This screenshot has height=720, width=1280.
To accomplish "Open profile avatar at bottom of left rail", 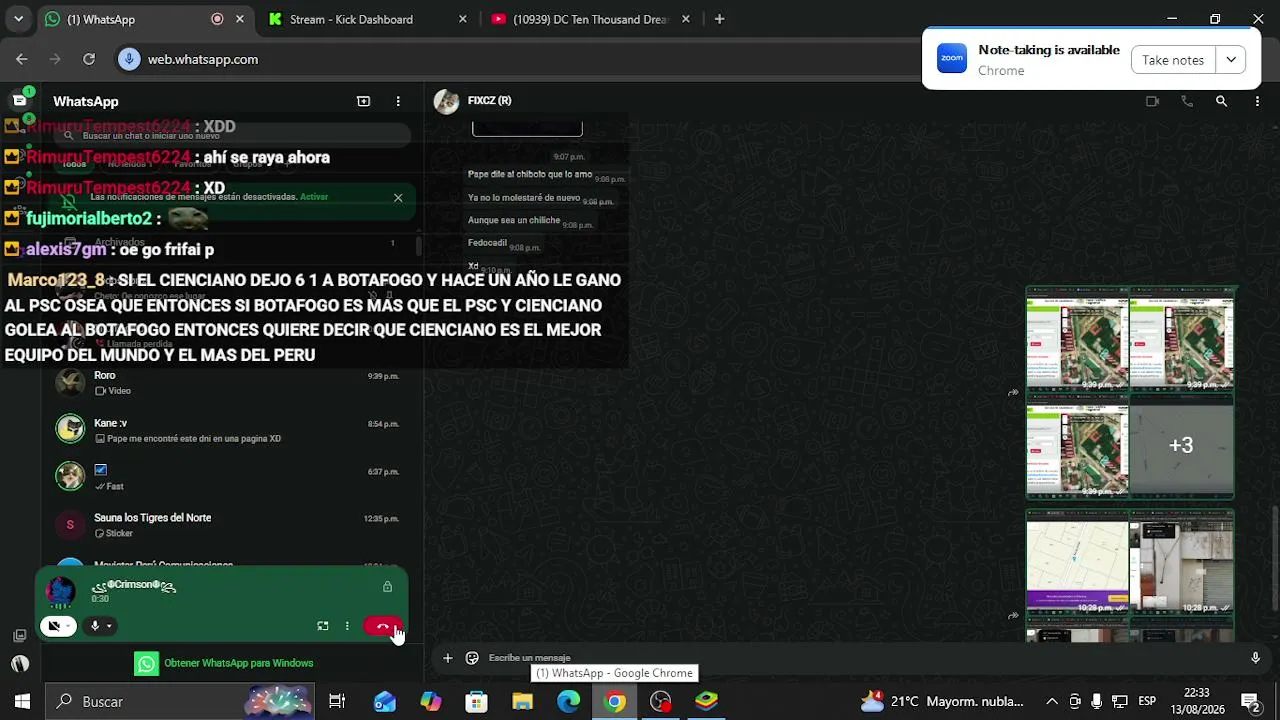I will [x=19, y=663].
